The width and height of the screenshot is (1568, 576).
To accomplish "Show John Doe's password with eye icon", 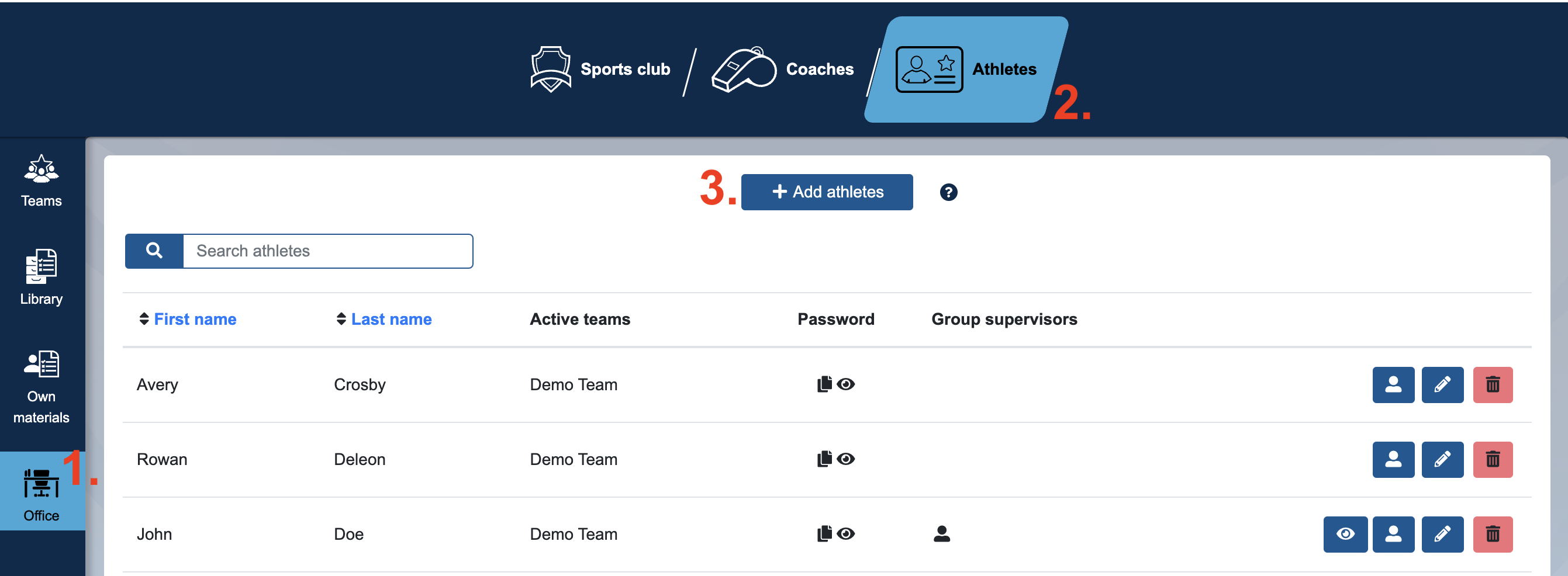I will coord(845,534).
